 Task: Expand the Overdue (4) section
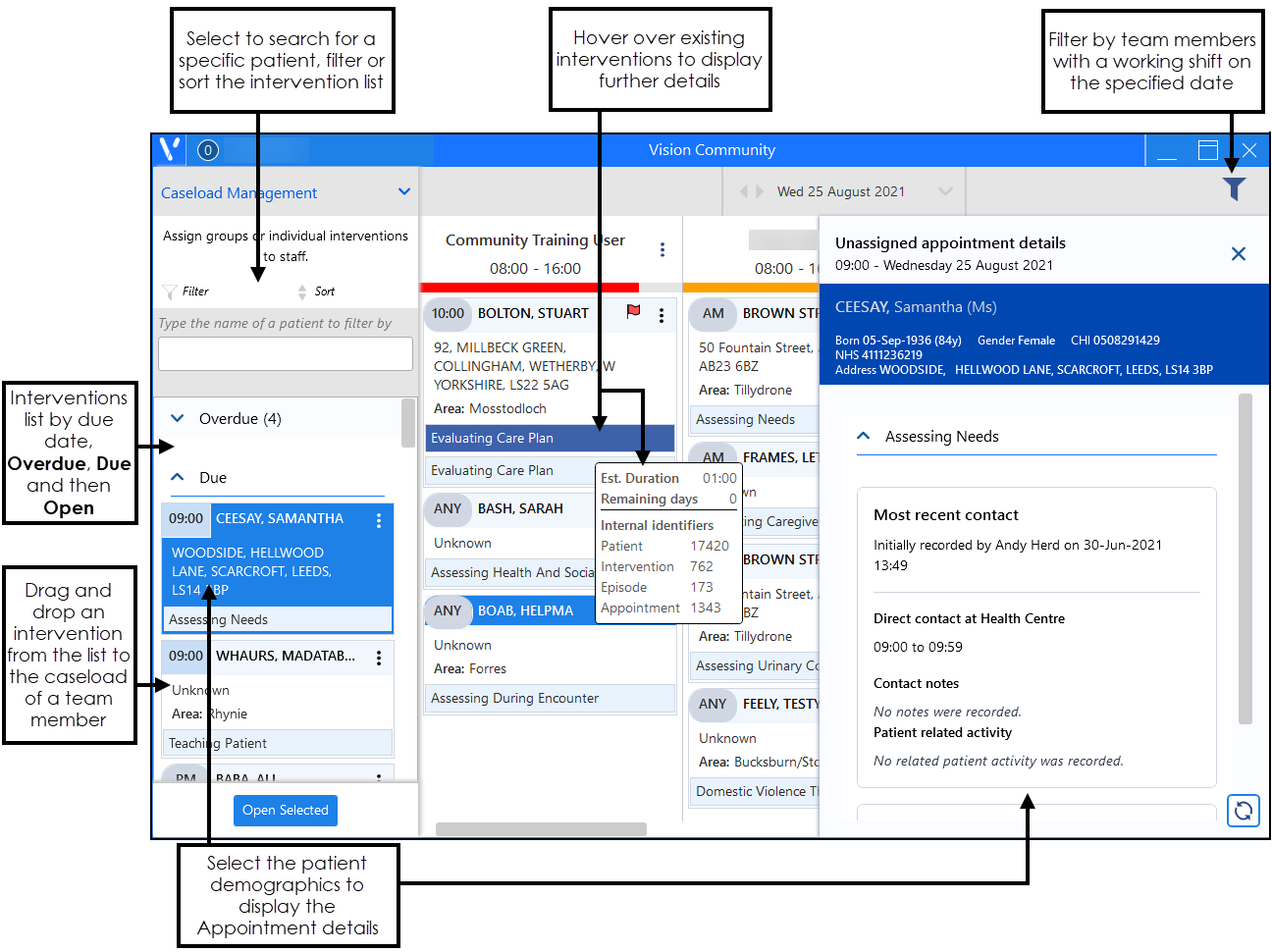coord(178,419)
